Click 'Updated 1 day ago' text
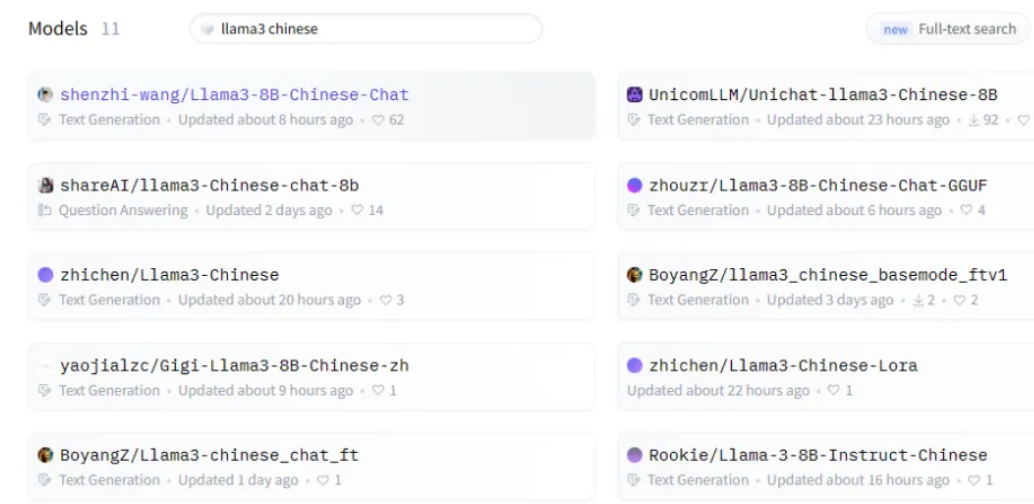Viewport: 1034px width, 504px height. [x=238, y=480]
